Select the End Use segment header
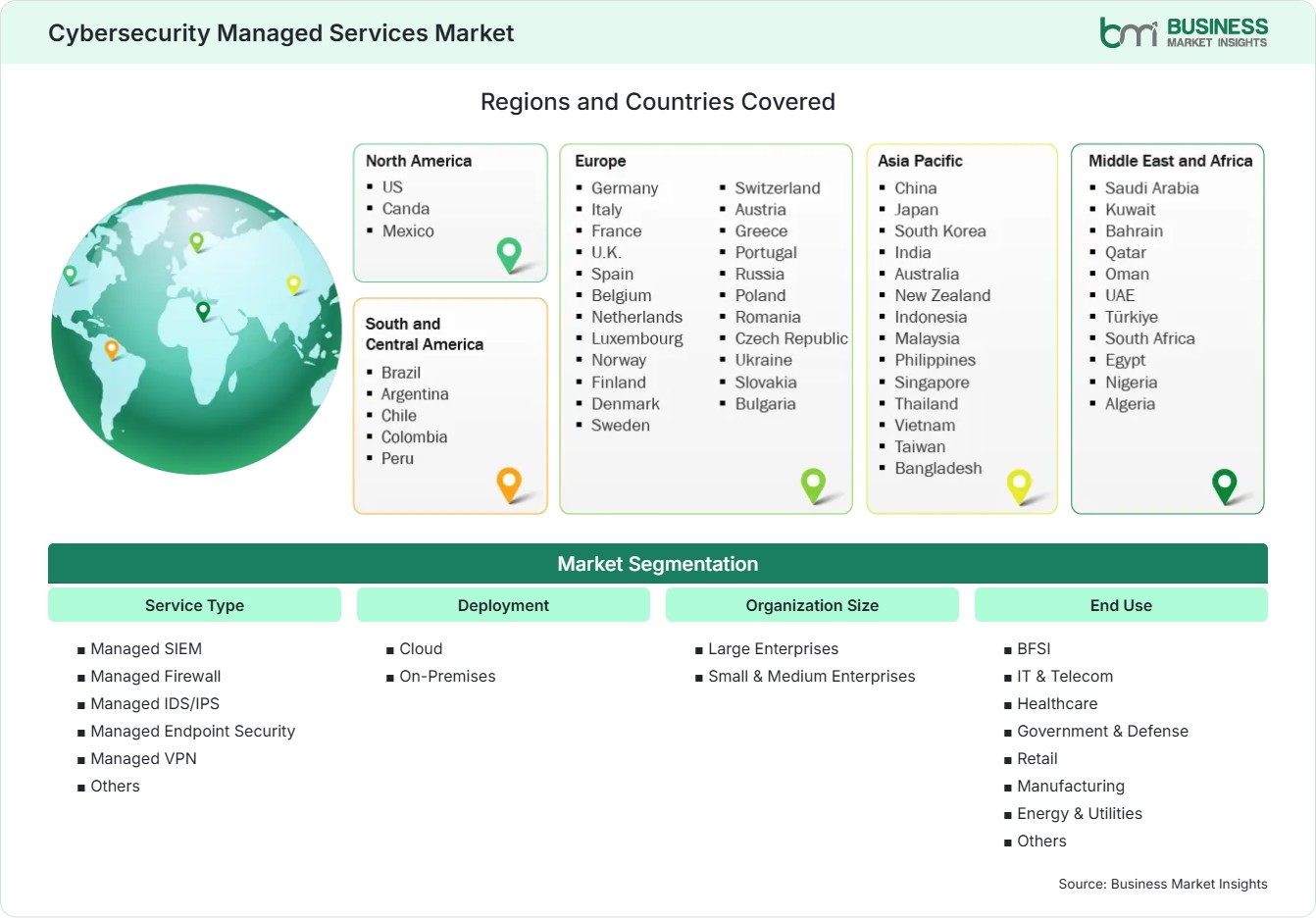The image size is (1316, 918). coord(1121,605)
